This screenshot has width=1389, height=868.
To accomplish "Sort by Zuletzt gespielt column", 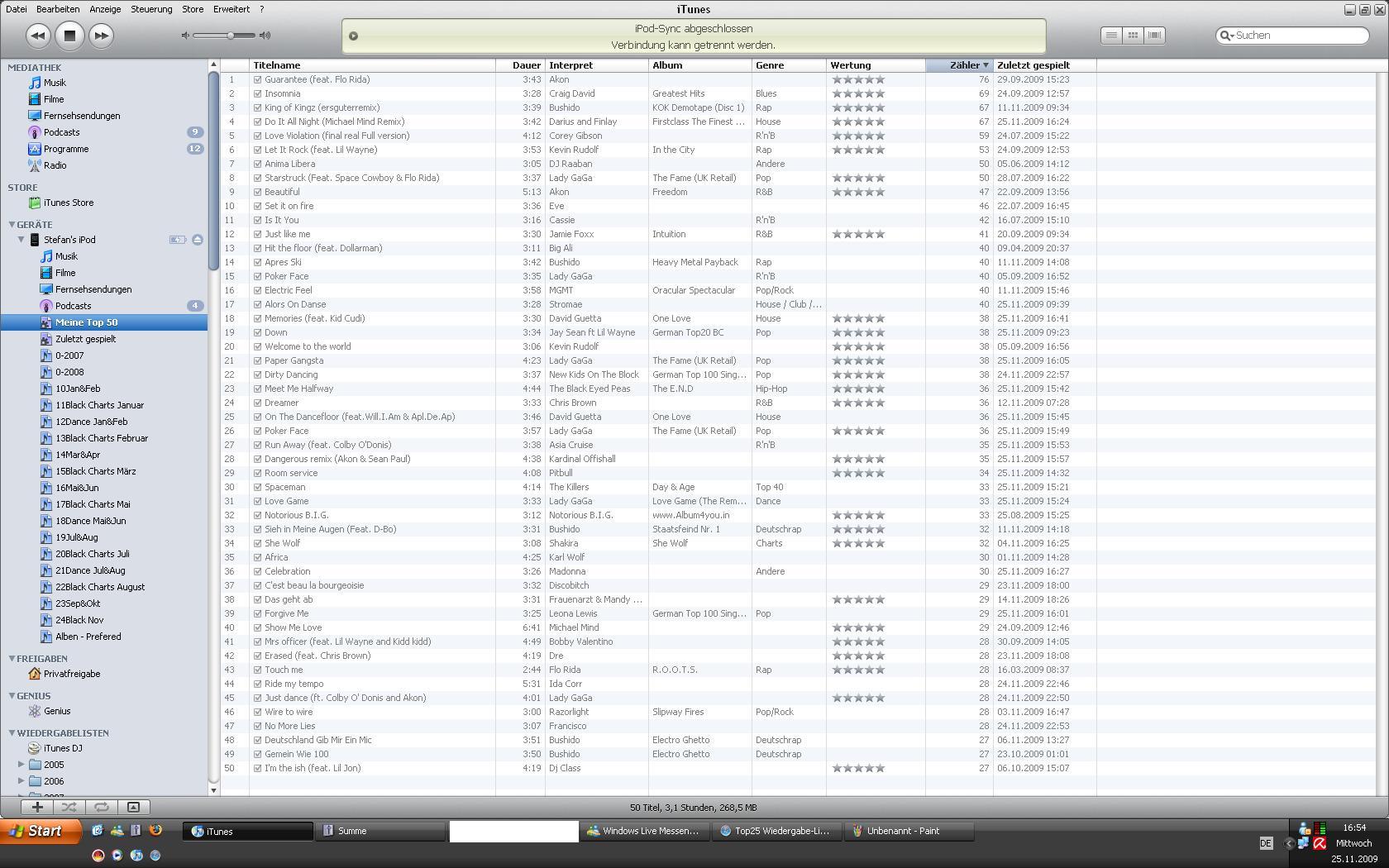I will point(1045,65).
